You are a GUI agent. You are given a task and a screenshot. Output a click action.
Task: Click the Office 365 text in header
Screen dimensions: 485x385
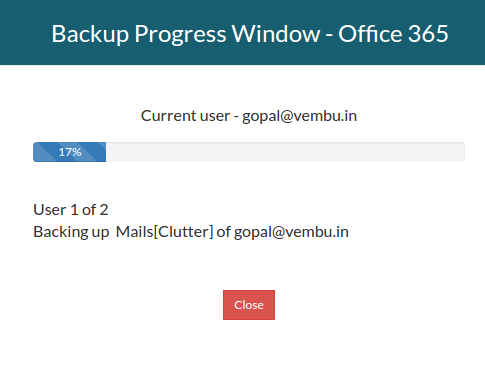pos(393,34)
